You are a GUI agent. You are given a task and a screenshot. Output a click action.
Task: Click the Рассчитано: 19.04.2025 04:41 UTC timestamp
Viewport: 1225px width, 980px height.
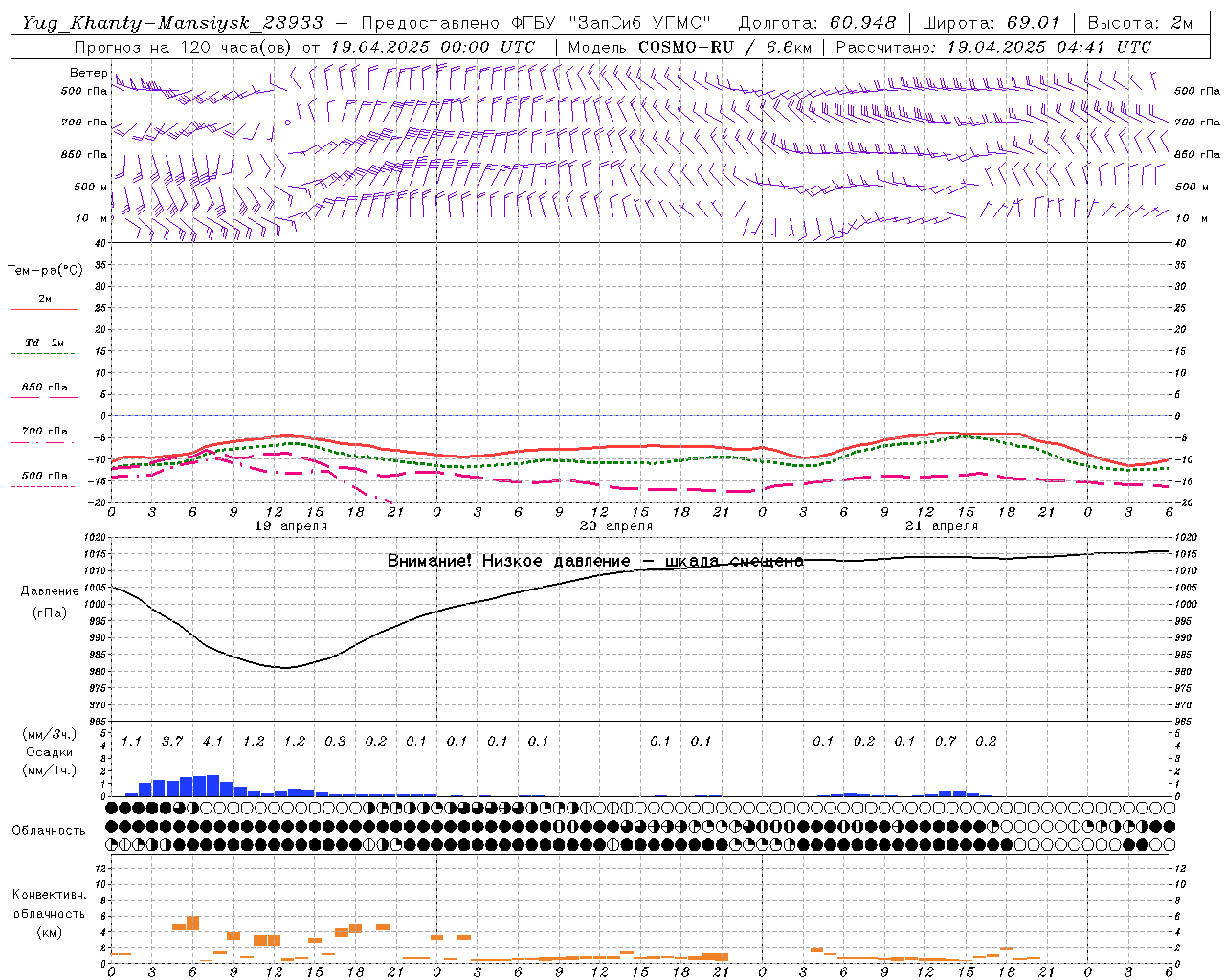point(993,47)
